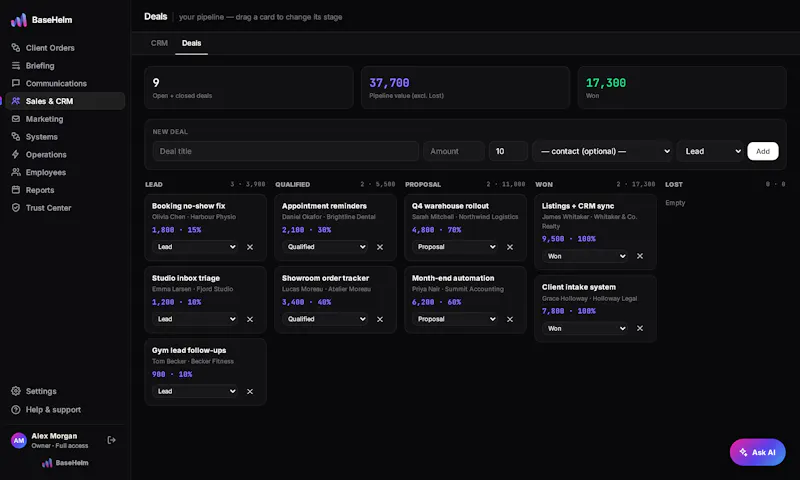Screen dimensions: 800x480
Task: Click the 17,300 Won total
Action: (x=606, y=83)
